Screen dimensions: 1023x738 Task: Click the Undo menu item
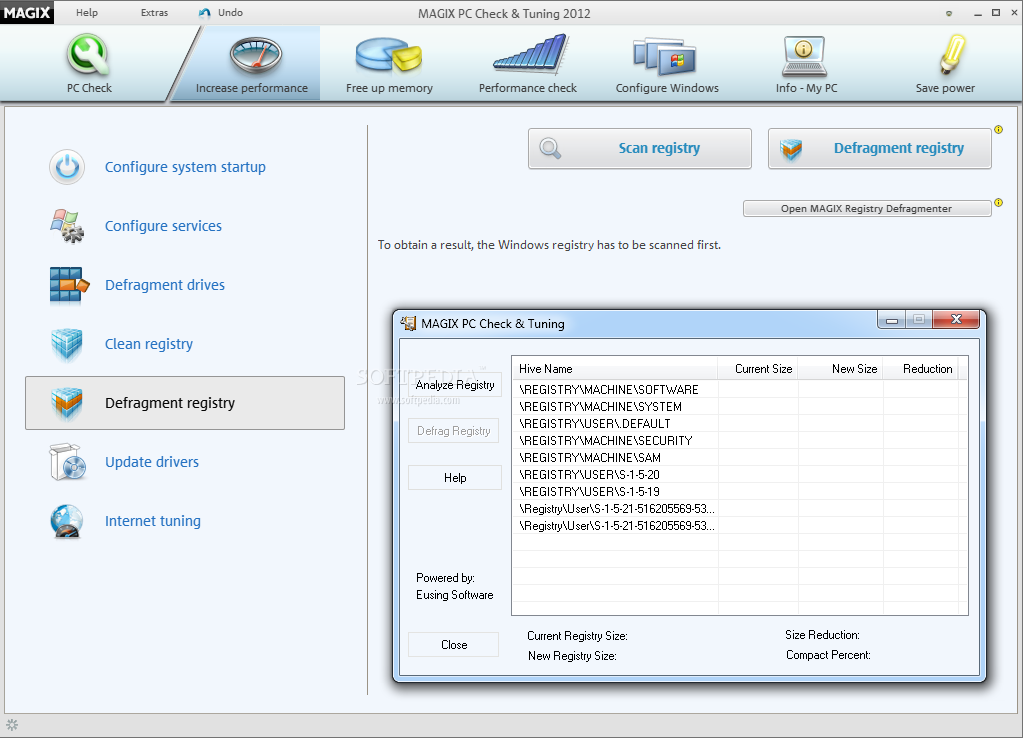point(230,12)
